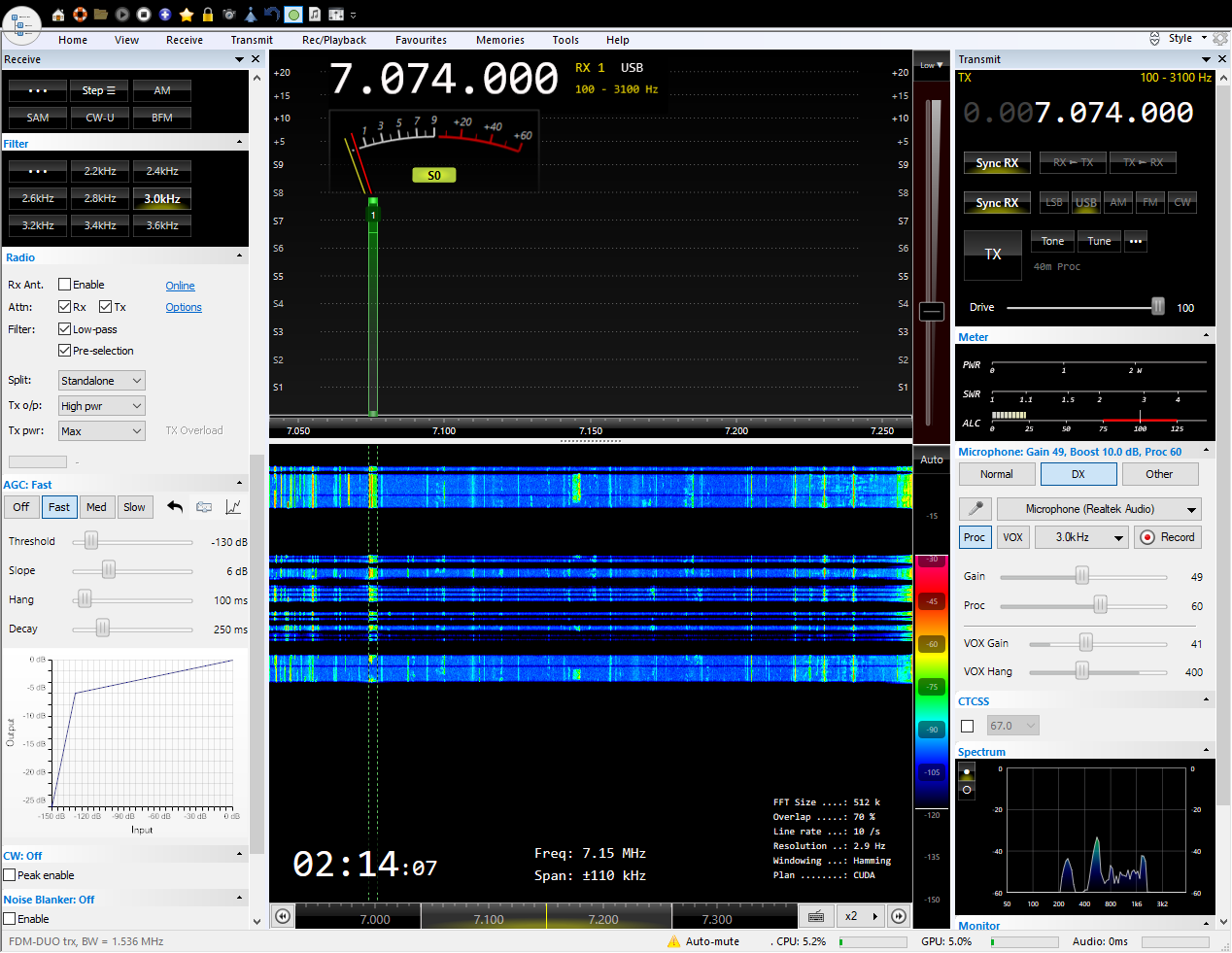Click the AGC graph chart icon

point(233,507)
